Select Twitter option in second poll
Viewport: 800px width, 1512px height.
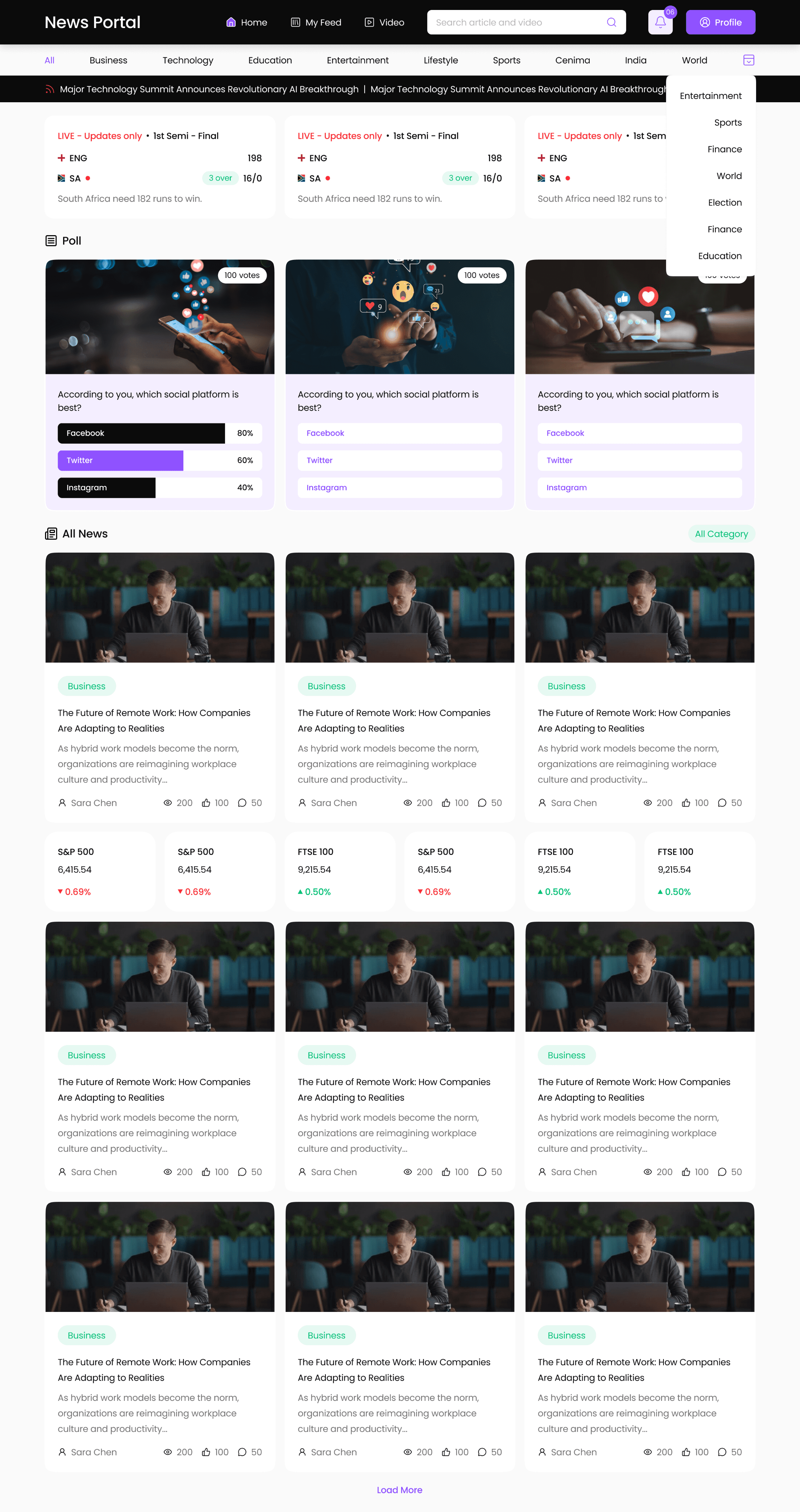coord(400,460)
